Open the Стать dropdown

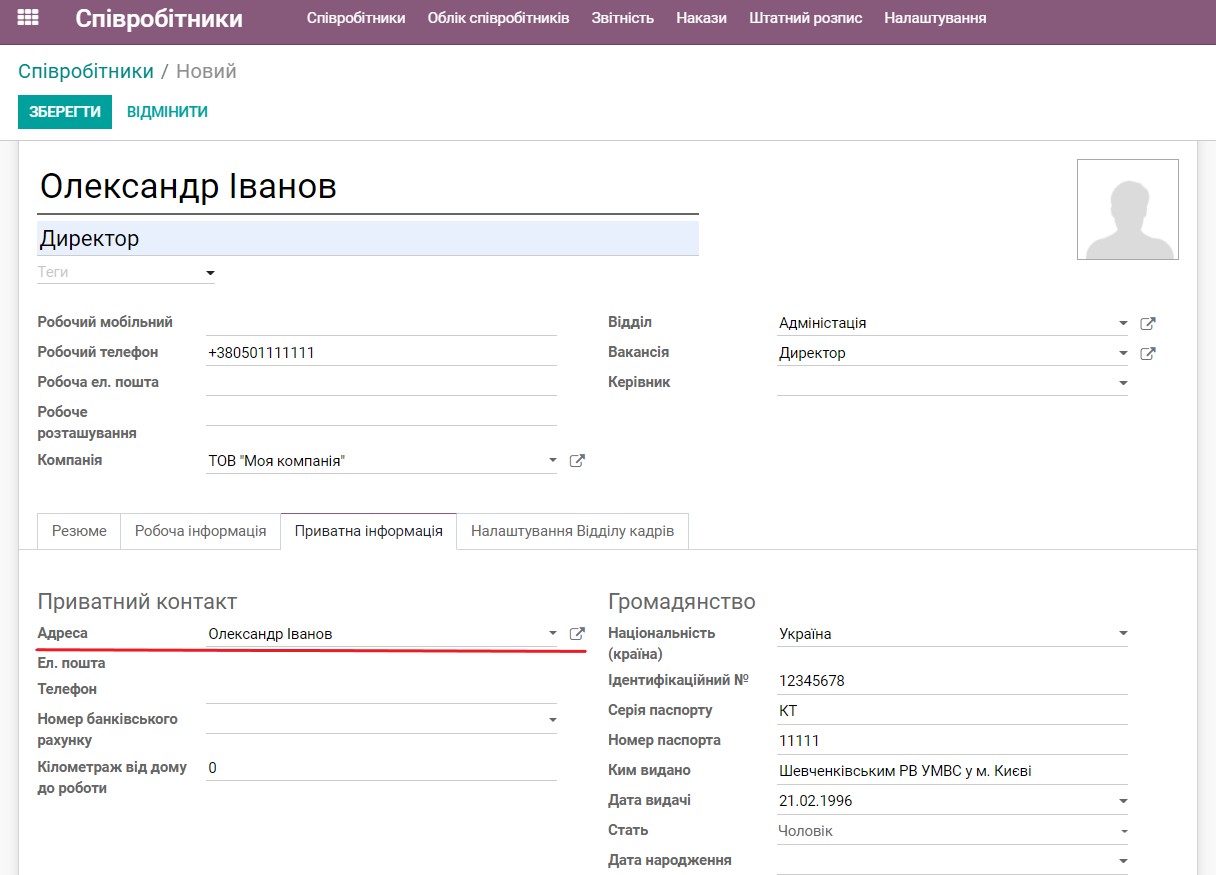1122,830
